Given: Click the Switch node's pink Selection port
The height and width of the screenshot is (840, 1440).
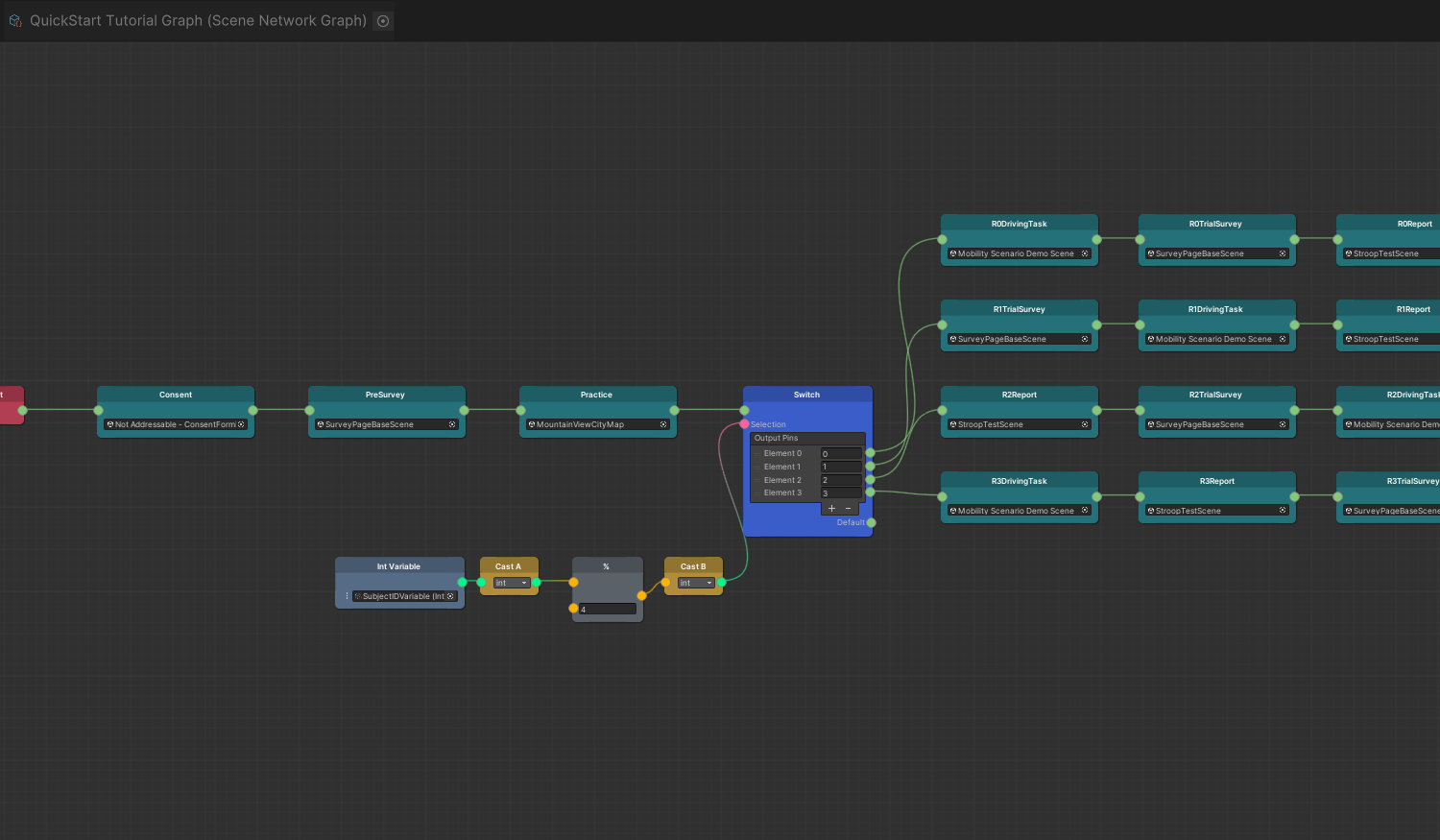Looking at the screenshot, I should [x=745, y=424].
